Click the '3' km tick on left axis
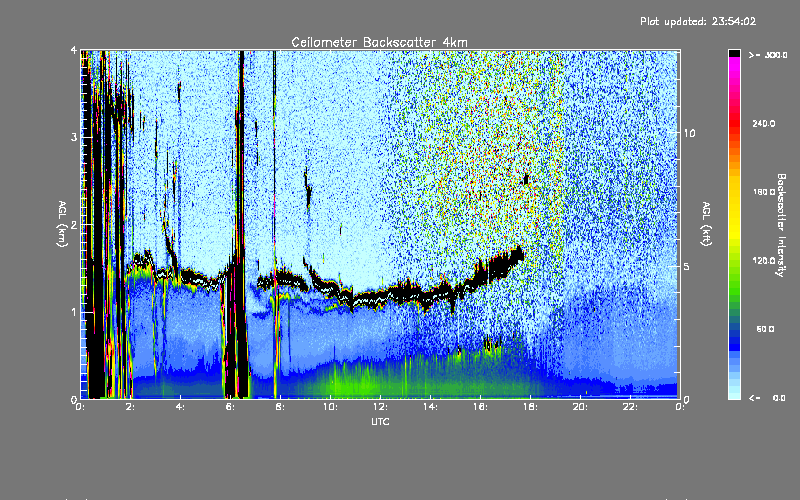 coord(74,137)
